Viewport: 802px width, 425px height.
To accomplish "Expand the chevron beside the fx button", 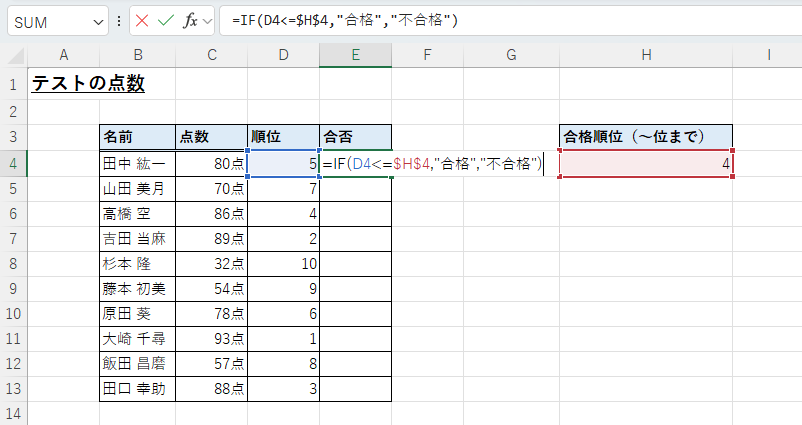I will pos(207,21).
